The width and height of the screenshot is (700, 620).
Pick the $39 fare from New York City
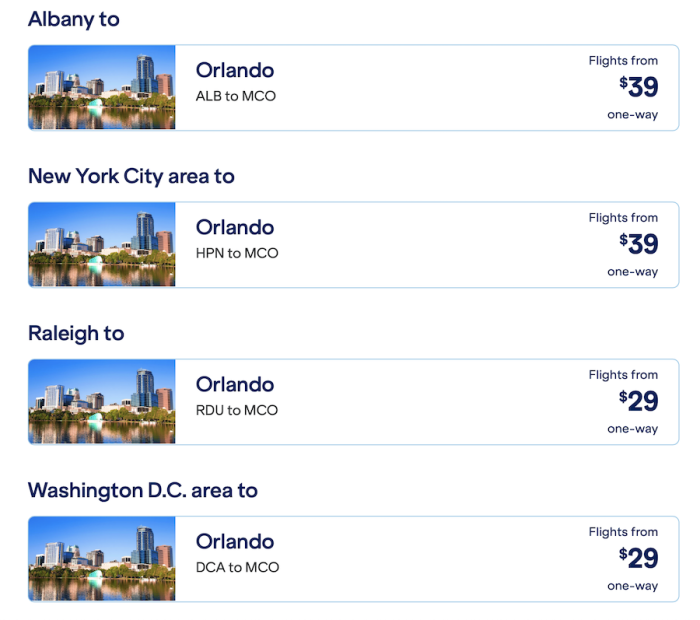tap(638, 244)
